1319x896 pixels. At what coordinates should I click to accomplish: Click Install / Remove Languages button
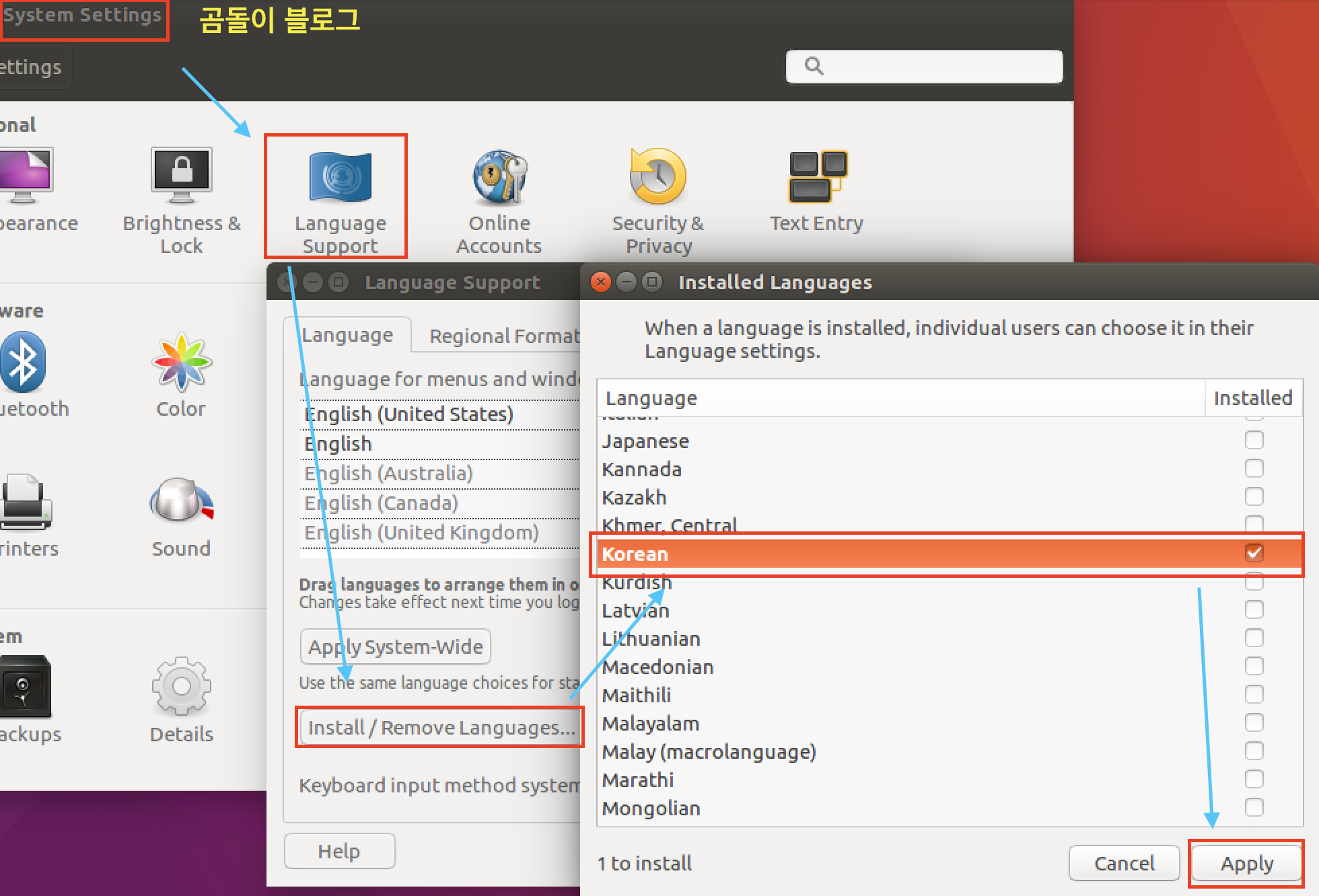tap(441, 728)
